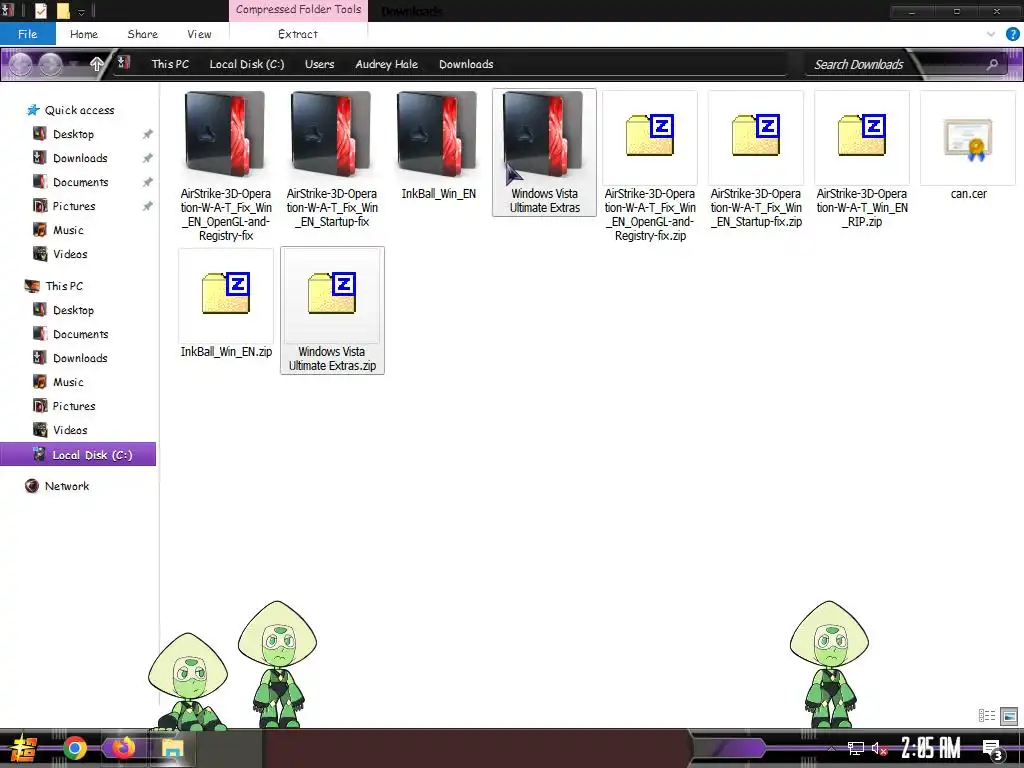Show hidden tray icons chevron
The width and height of the screenshot is (1024, 768).
pos(831,748)
